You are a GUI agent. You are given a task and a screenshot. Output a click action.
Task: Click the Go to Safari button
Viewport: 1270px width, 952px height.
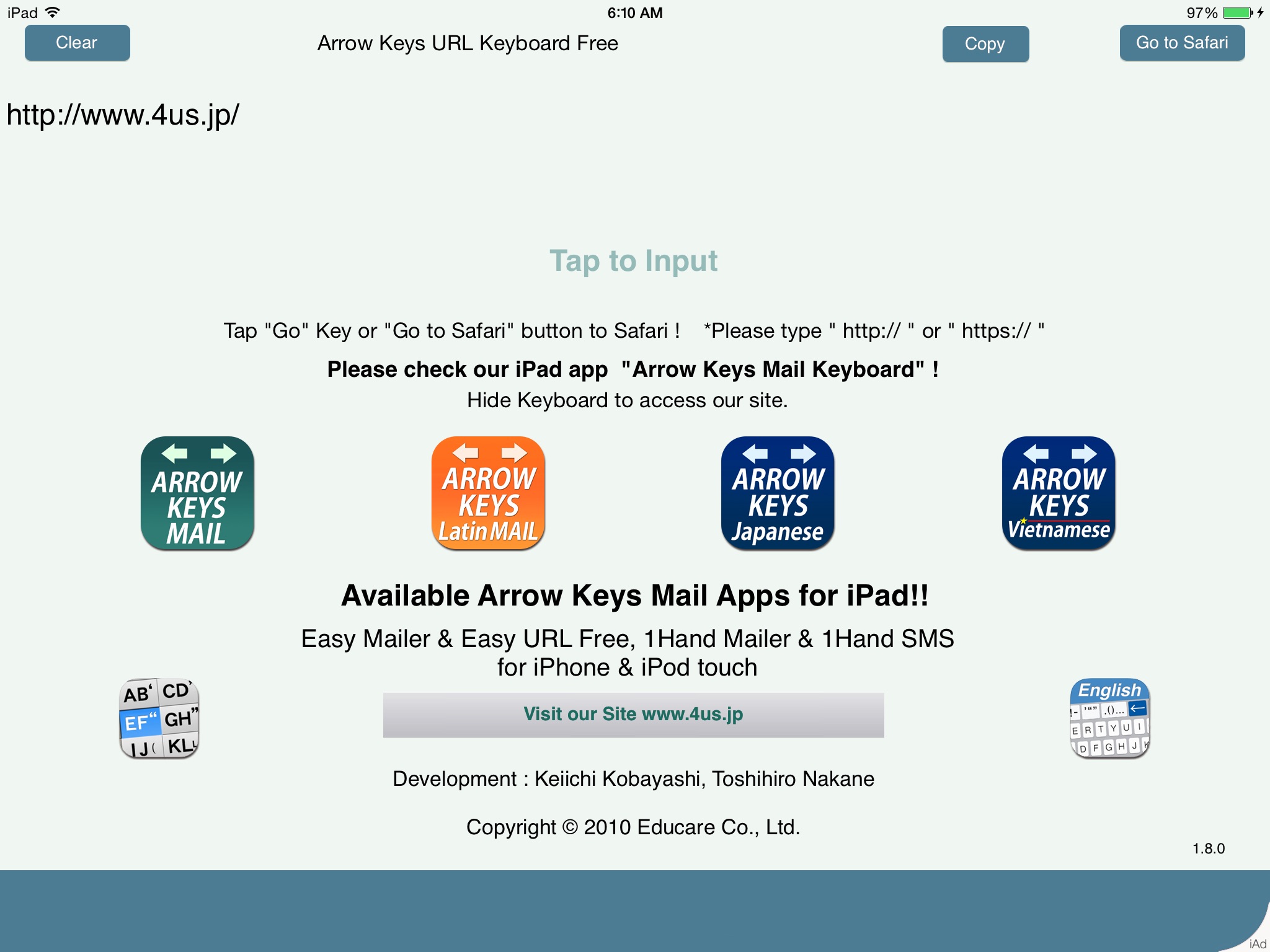(1183, 42)
